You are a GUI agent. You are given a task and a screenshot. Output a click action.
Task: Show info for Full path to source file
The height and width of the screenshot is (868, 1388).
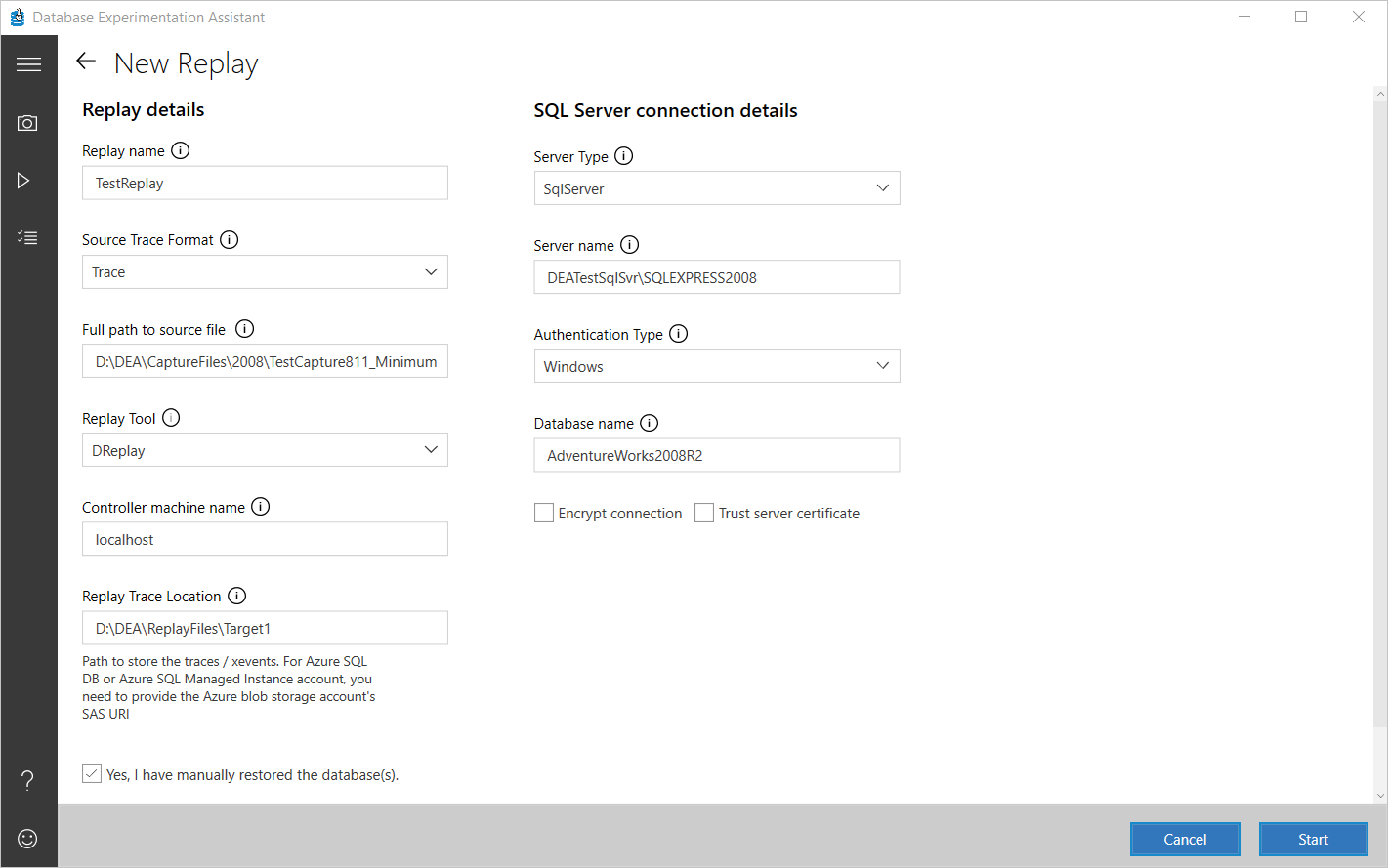245,329
